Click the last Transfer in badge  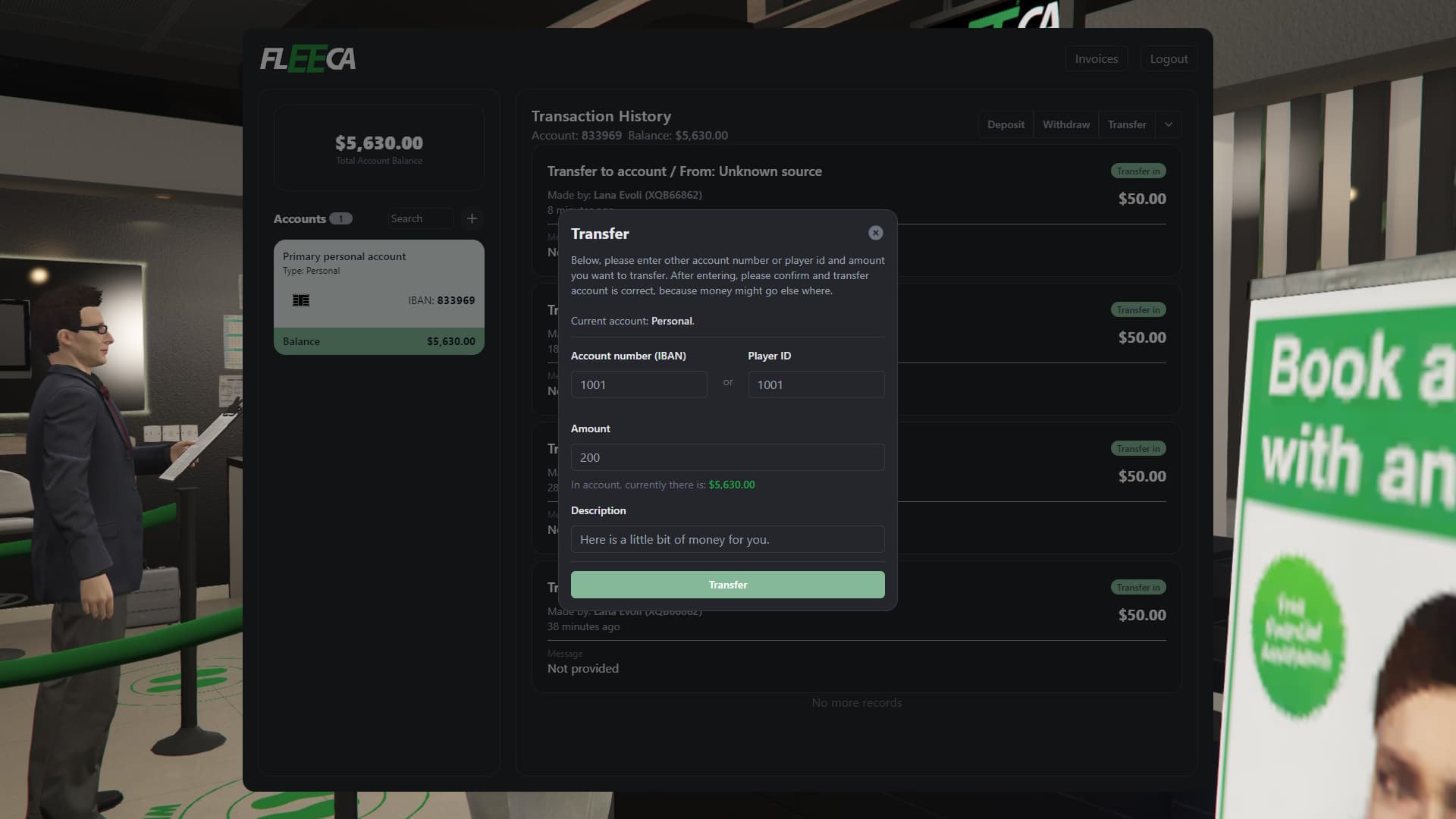coord(1138,588)
